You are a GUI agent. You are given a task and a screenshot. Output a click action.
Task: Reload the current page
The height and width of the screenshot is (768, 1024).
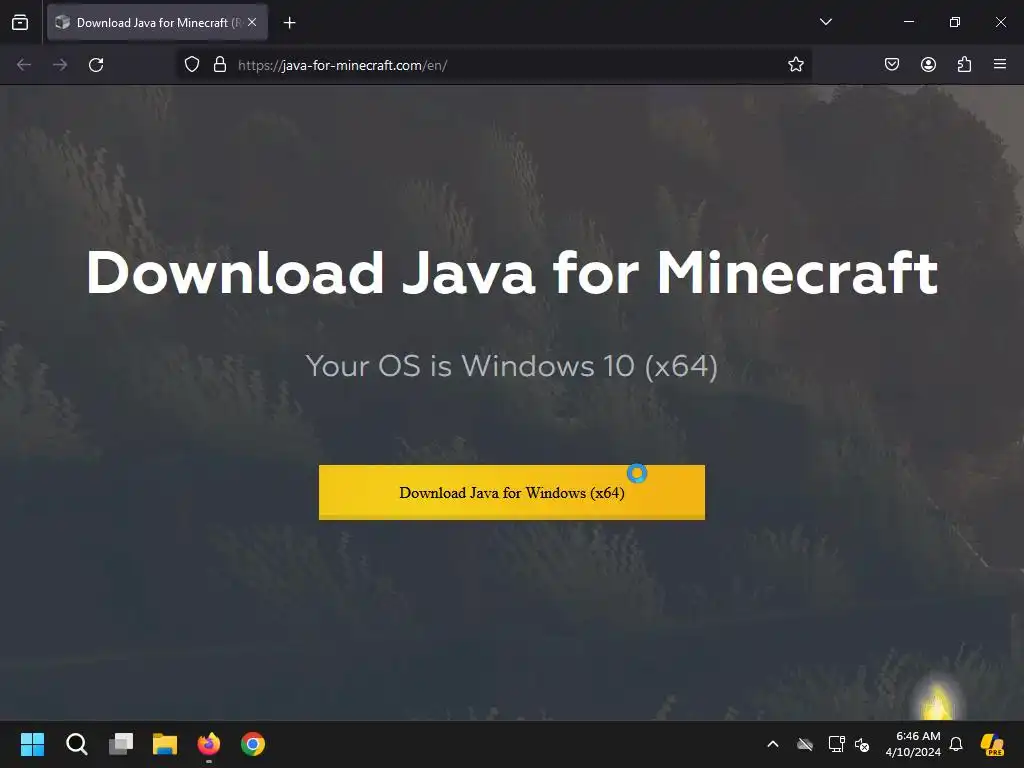96,65
